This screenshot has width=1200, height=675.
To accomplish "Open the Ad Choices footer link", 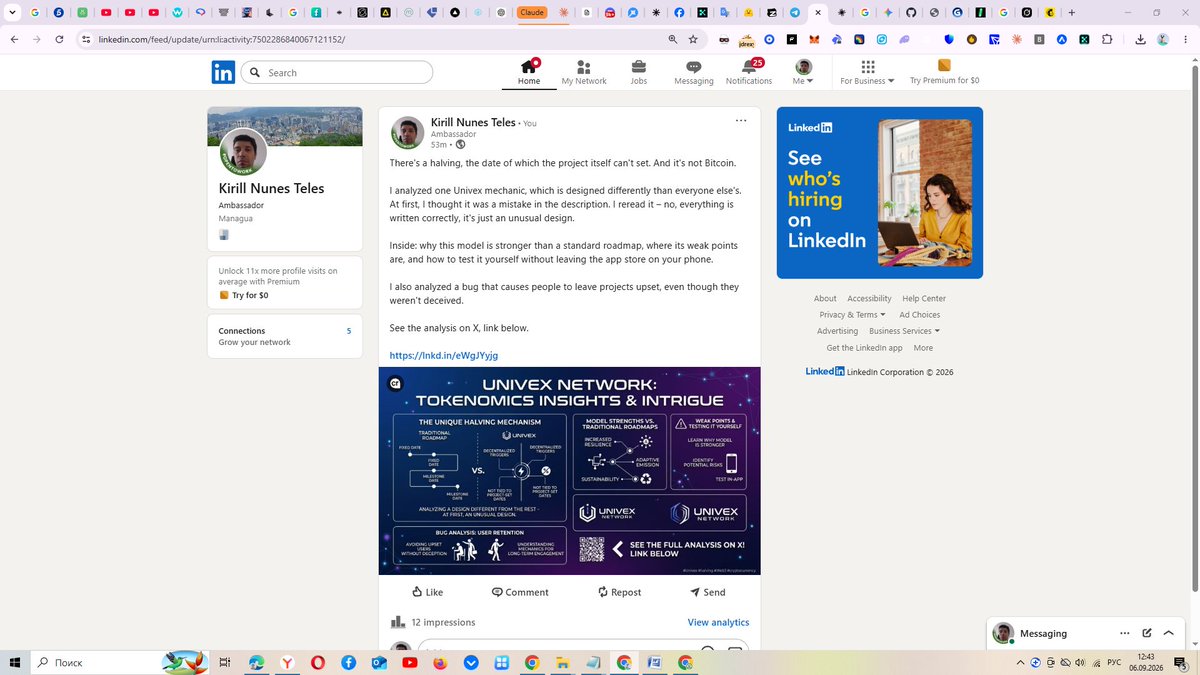I will click(919, 314).
